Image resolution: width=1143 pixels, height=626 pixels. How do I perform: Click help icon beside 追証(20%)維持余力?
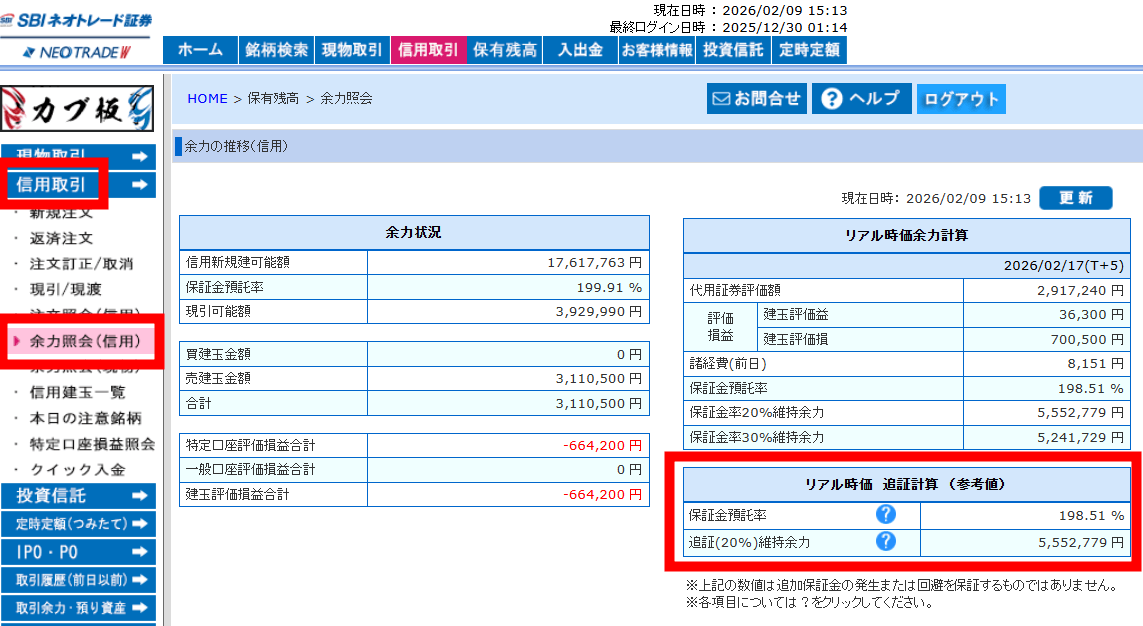click(885, 542)
